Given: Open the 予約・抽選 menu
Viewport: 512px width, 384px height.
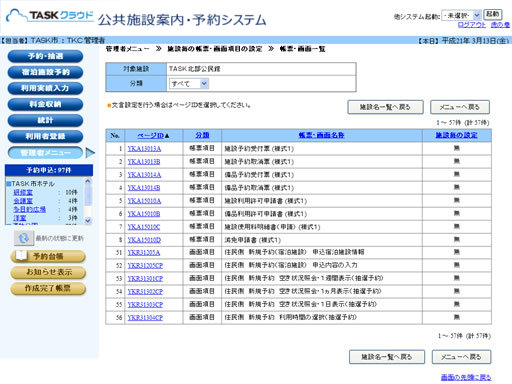Looking at the screenshot, I should tap(45, 56).
